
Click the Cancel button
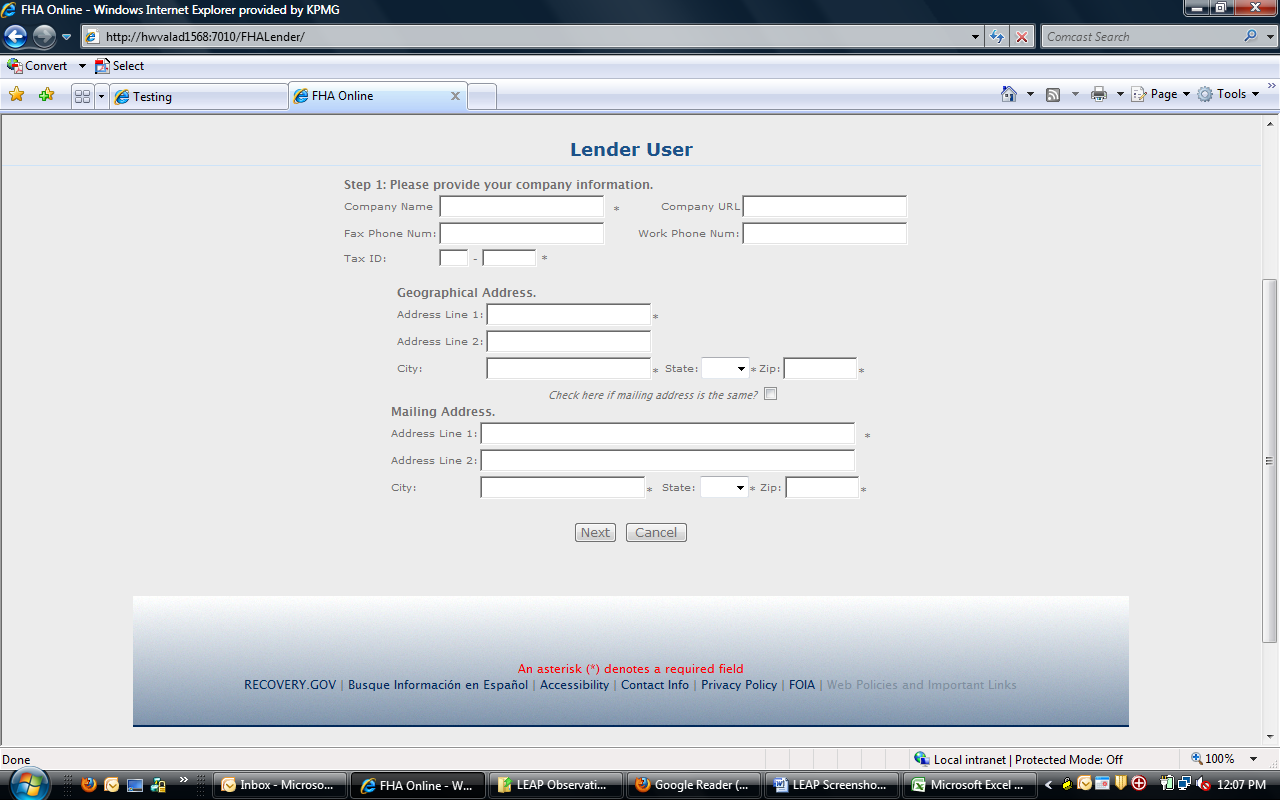656,533
